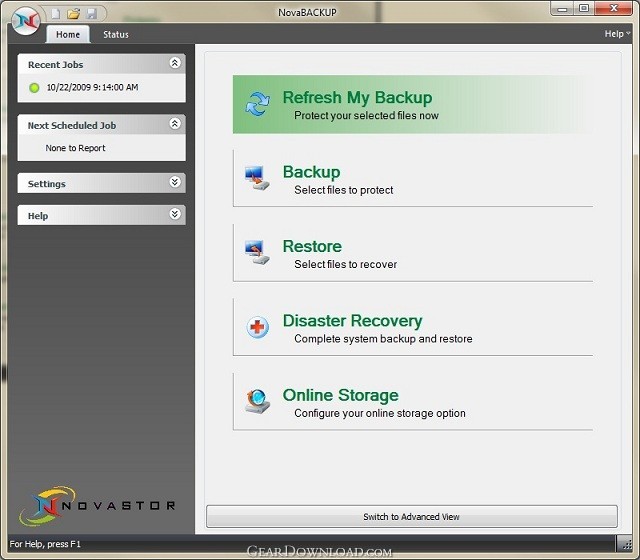The width and height of the screenshot is (640, 560).
Task: Click the Restore drive-to-computer icon
Action: click(x=257, y=252)
